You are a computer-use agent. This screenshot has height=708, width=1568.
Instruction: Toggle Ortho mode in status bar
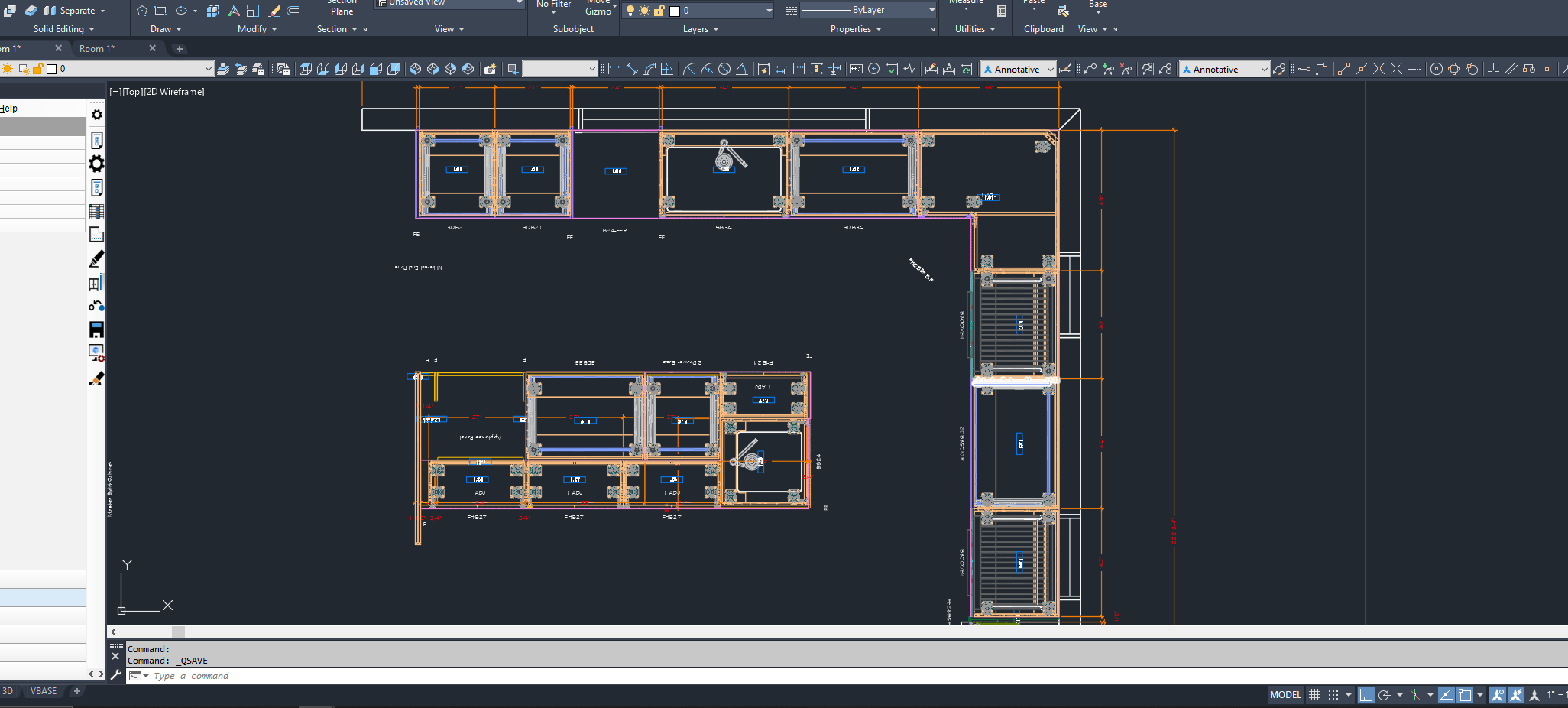coord(1366,695)
